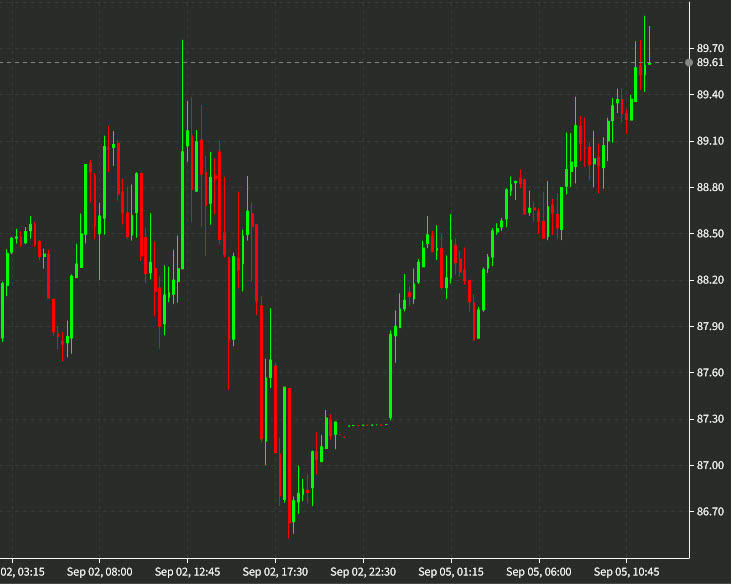Click the current price marker dot at 89.61

(689, 62)
